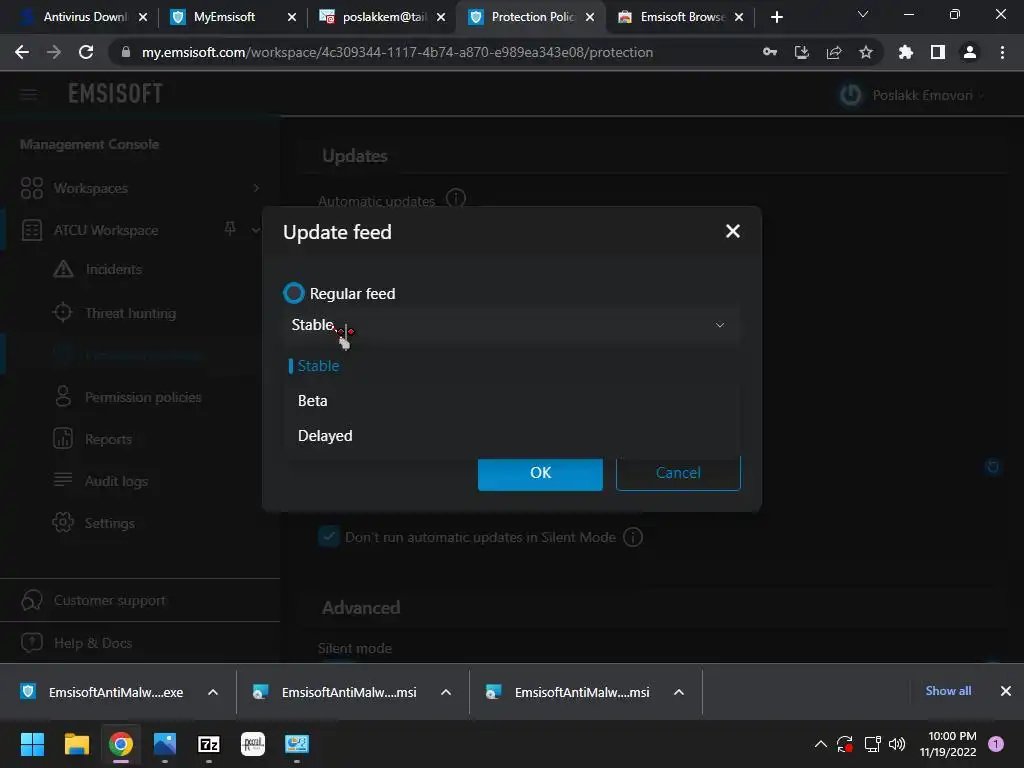Open 7-Zip from the taskbar
1024x768 pixels.
click(x=208, y=744)
